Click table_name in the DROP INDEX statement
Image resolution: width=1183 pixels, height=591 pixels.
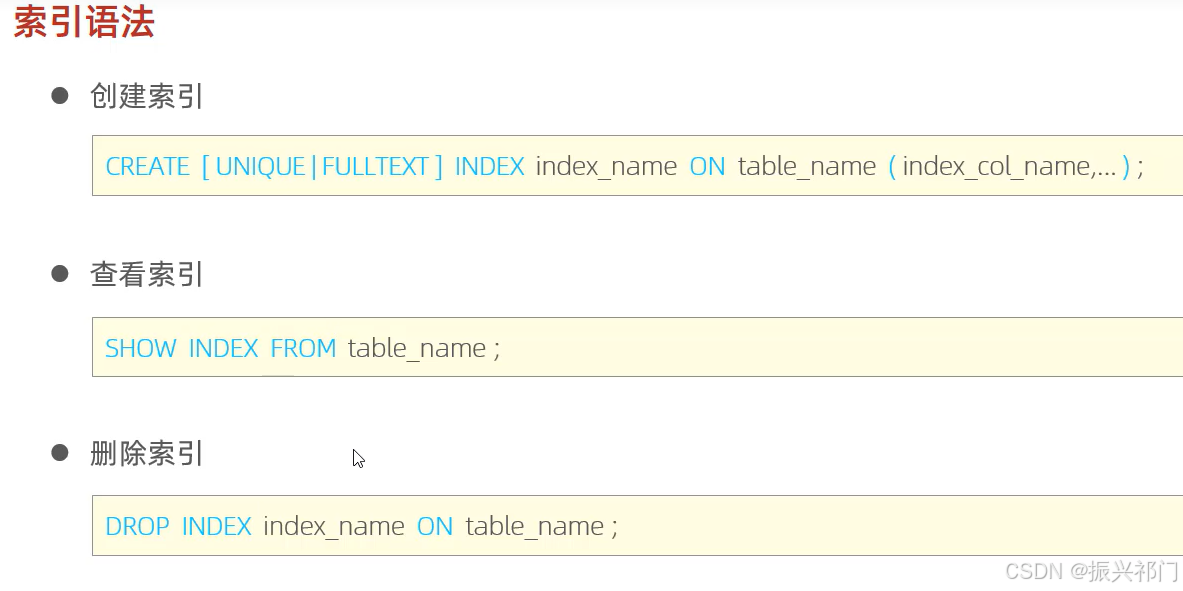click(534, 527)
